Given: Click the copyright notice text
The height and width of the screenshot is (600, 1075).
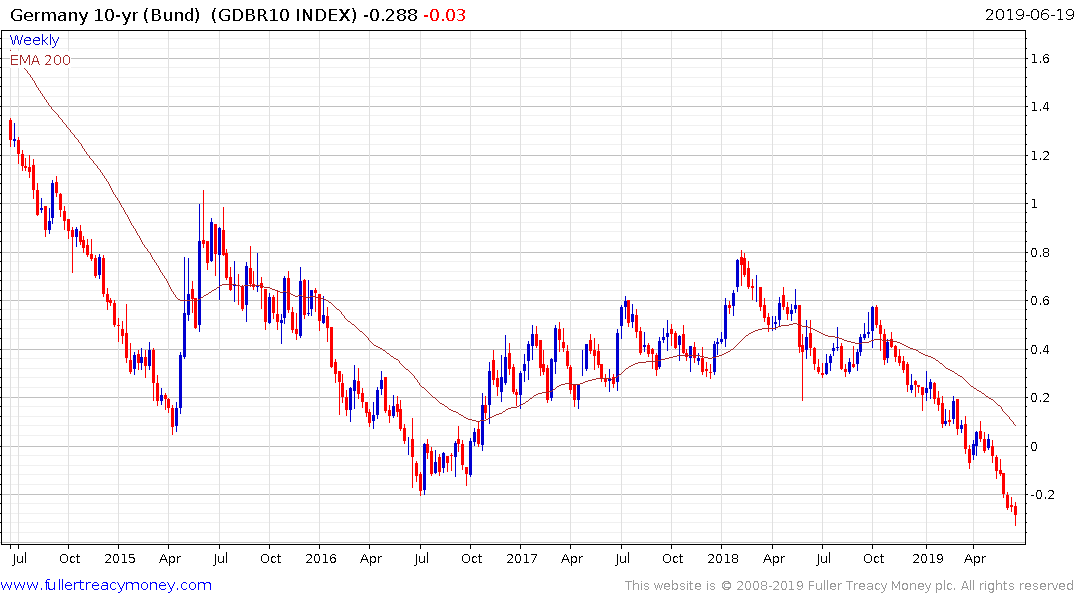Looking at the screenshot, I should click(849, 586).
